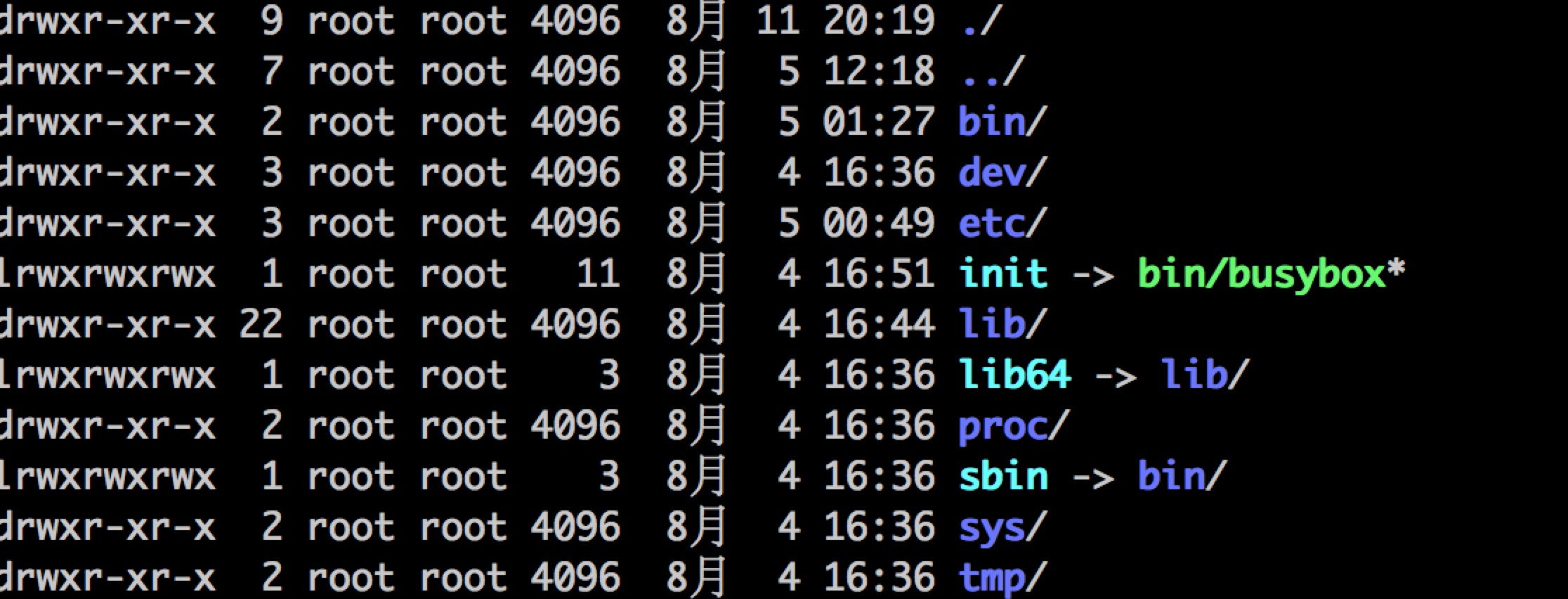Click the link count "7" in the ../ row
Viewport: 1568px width, 599px height.
point(272,72)
